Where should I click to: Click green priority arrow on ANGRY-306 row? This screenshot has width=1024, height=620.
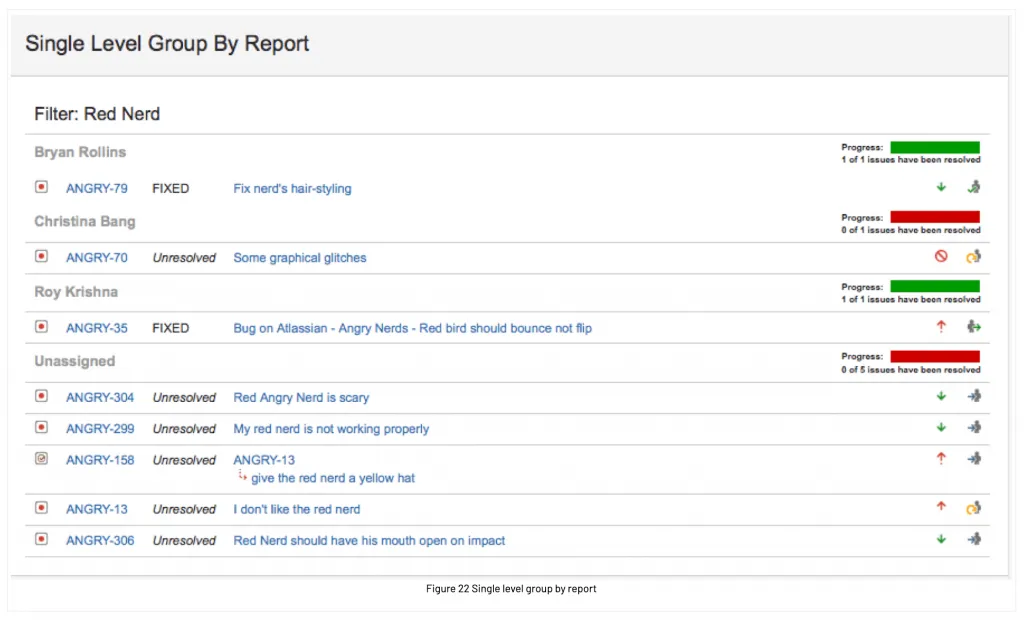coord(941,539)
